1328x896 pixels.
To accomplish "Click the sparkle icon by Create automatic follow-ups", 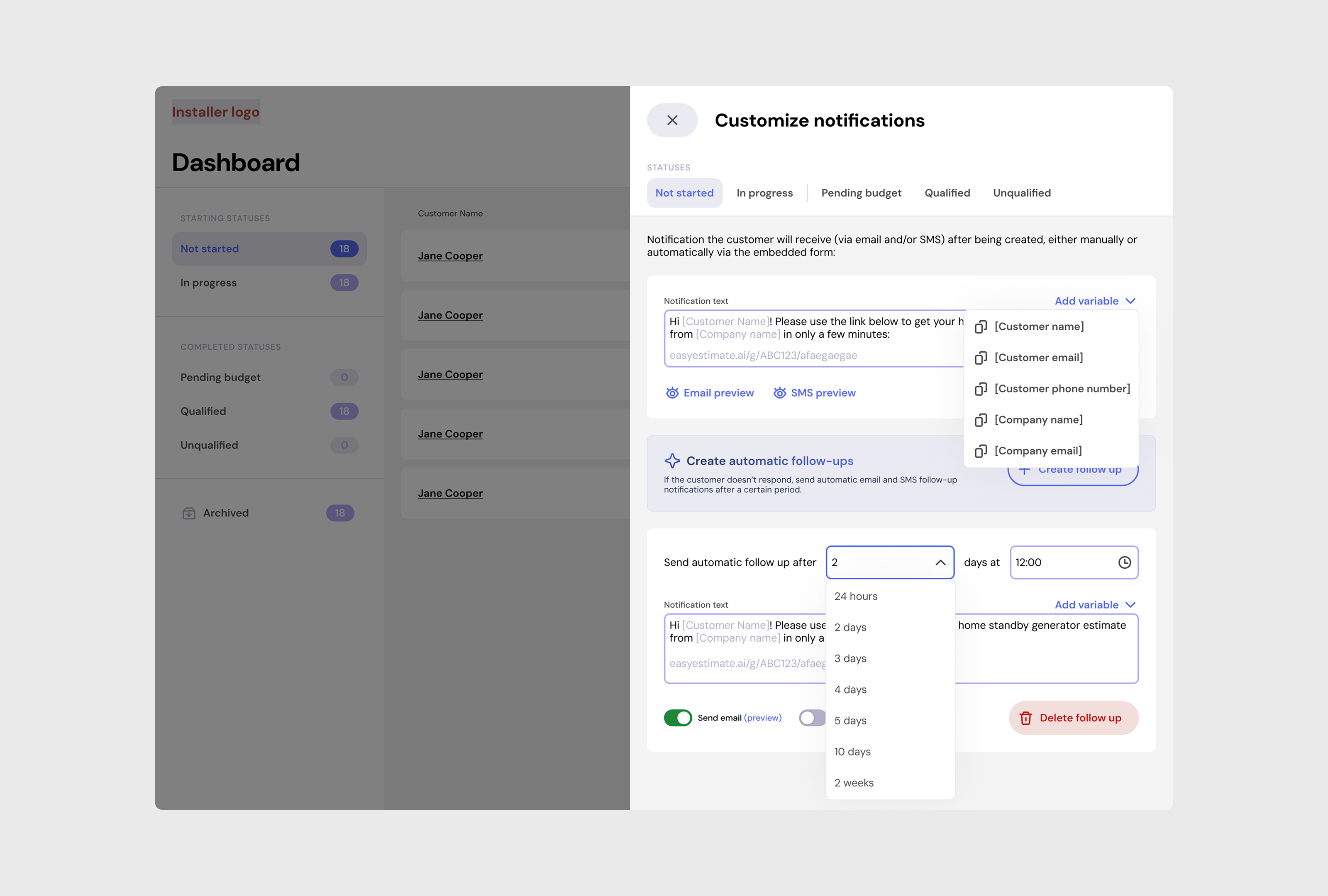I will point(672,461).
